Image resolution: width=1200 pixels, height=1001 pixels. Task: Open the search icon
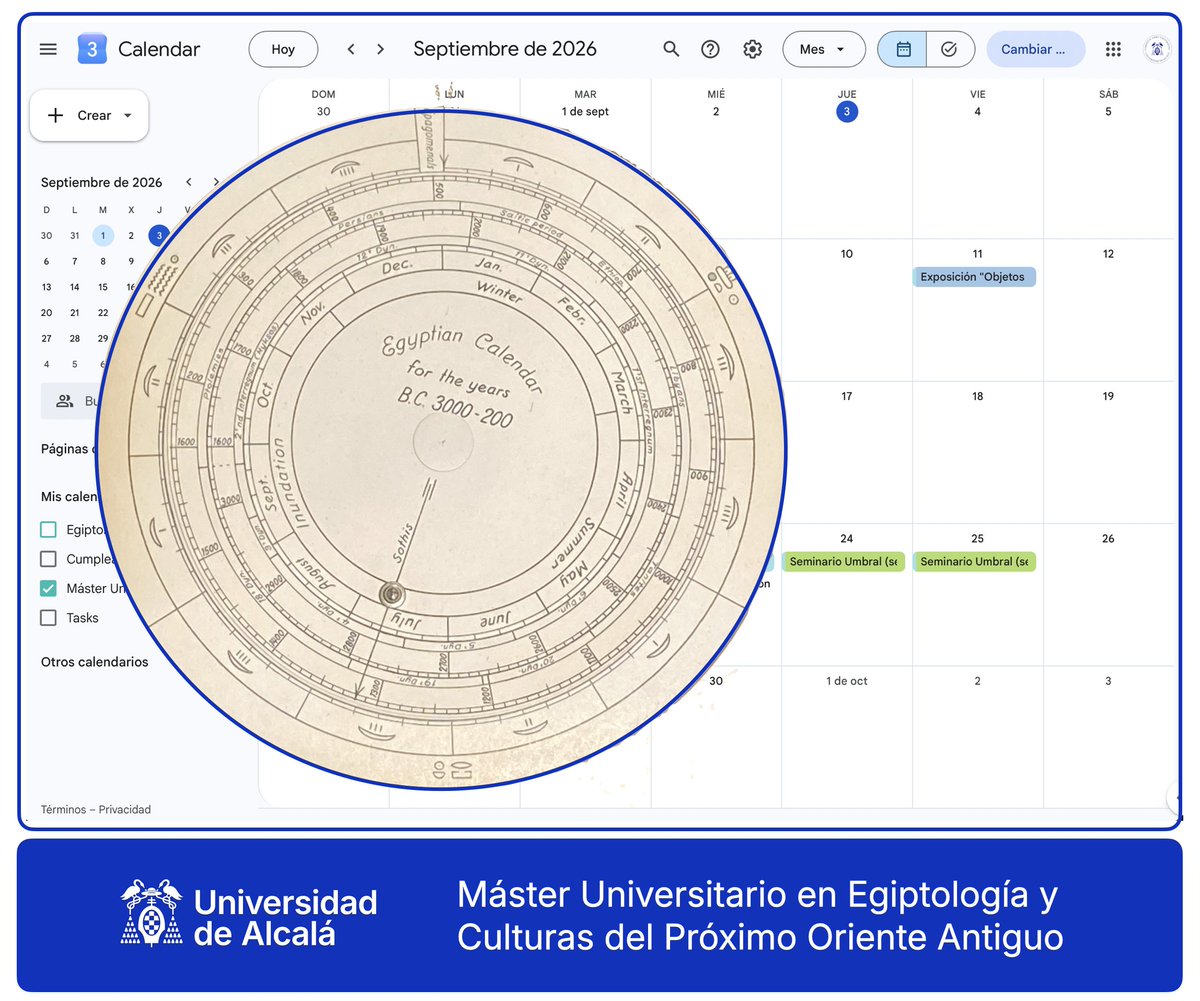coord(672,49)
